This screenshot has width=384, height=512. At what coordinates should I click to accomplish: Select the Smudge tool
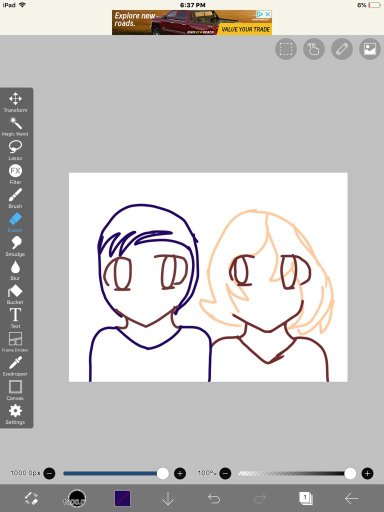pos(15,246)
